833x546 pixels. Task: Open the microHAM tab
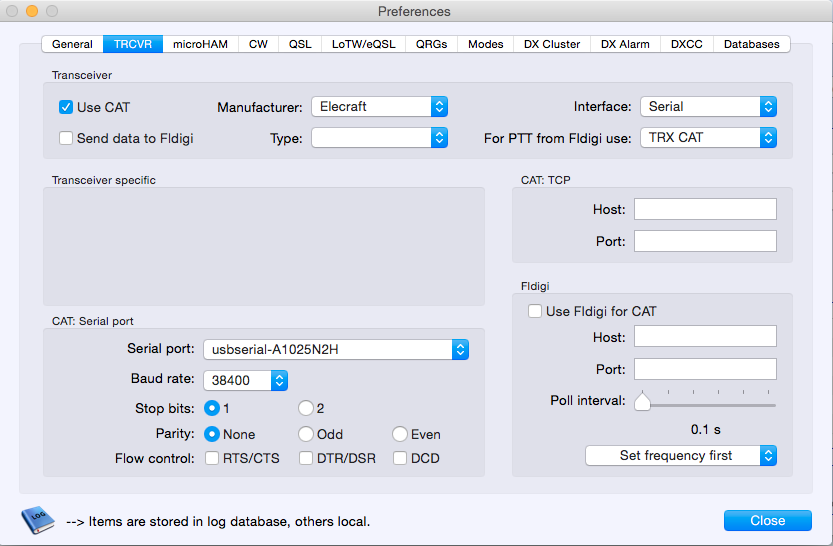[200, 44]
